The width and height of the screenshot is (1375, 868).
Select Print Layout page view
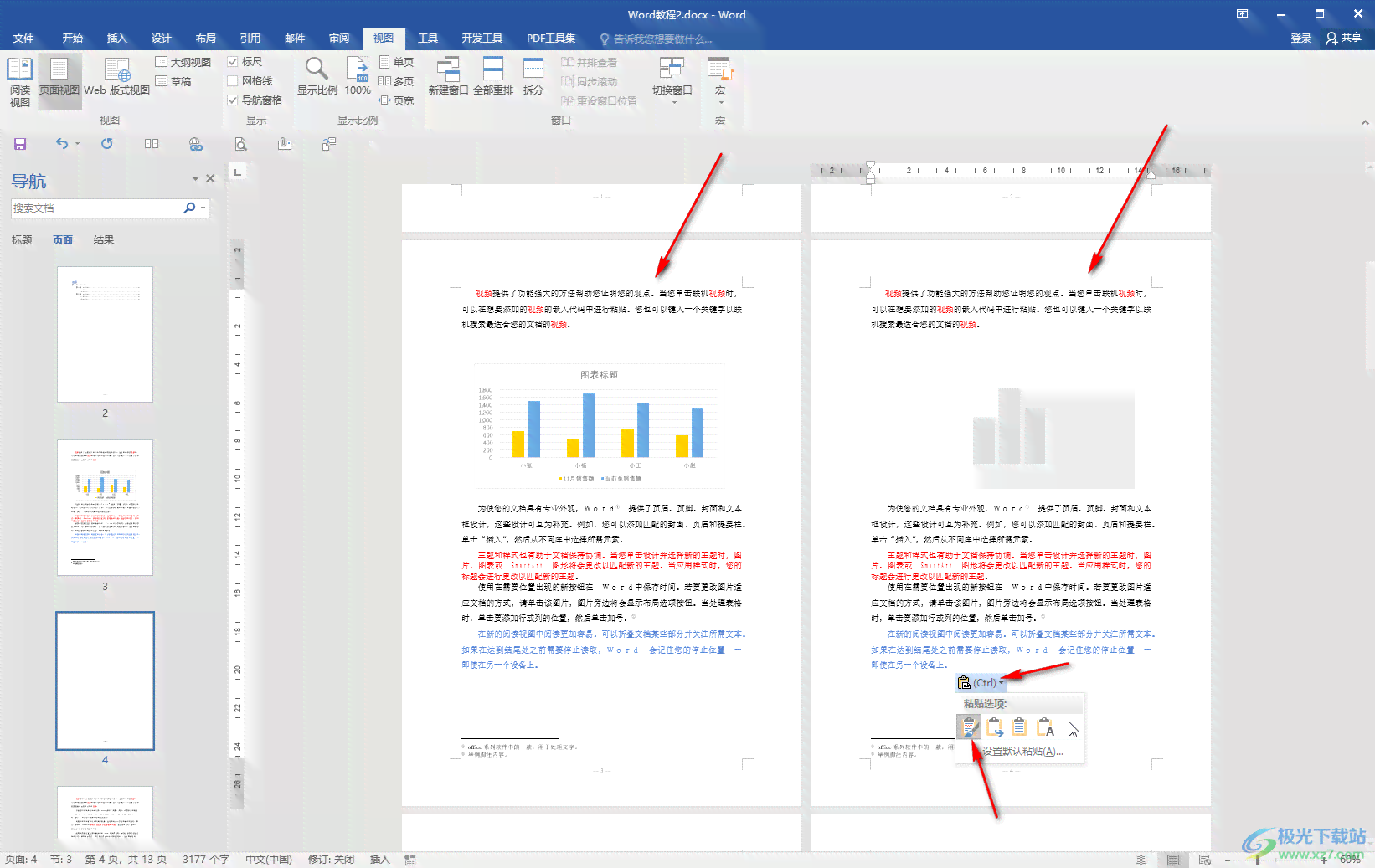(59, 82)
